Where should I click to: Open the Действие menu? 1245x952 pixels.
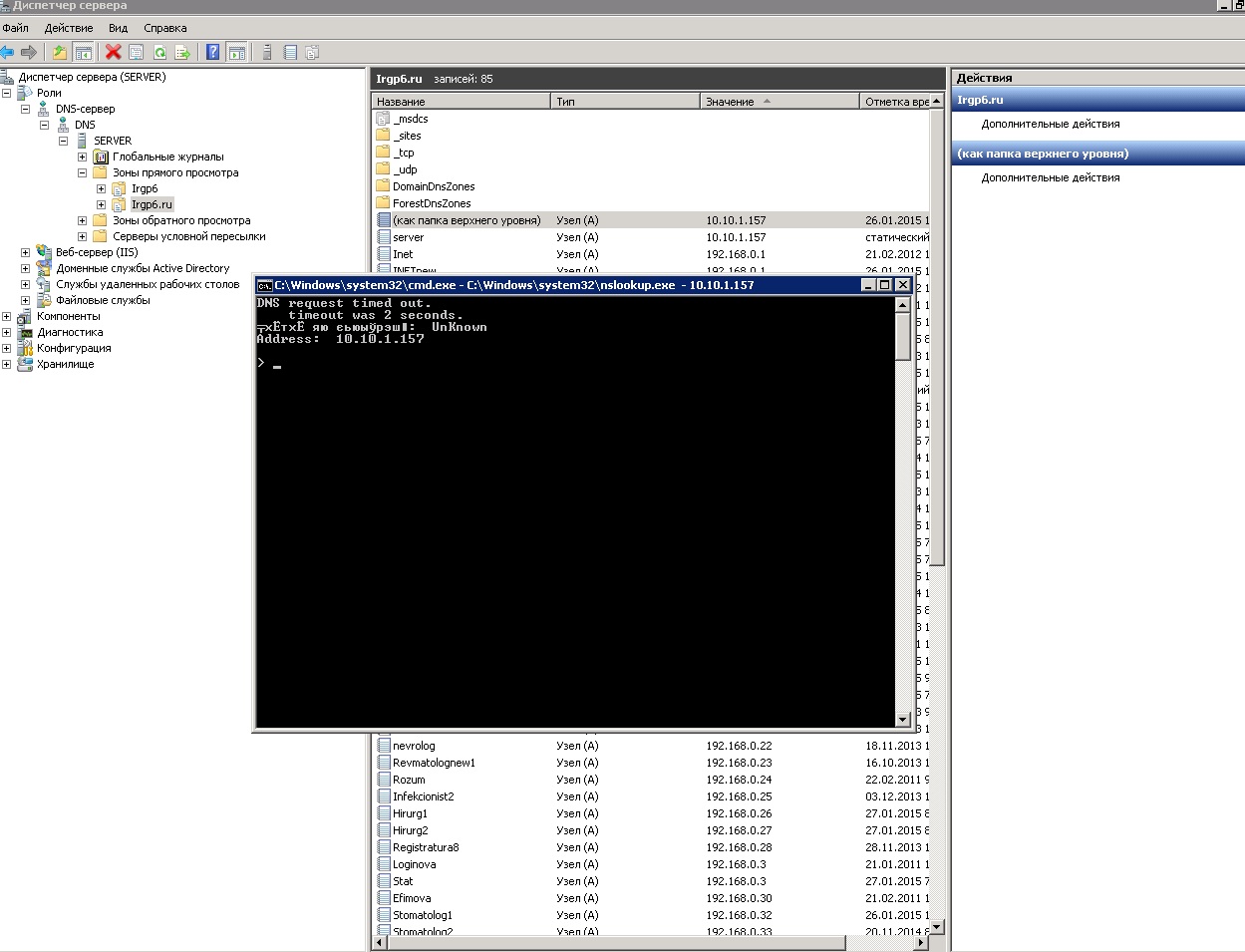(69, 28)
